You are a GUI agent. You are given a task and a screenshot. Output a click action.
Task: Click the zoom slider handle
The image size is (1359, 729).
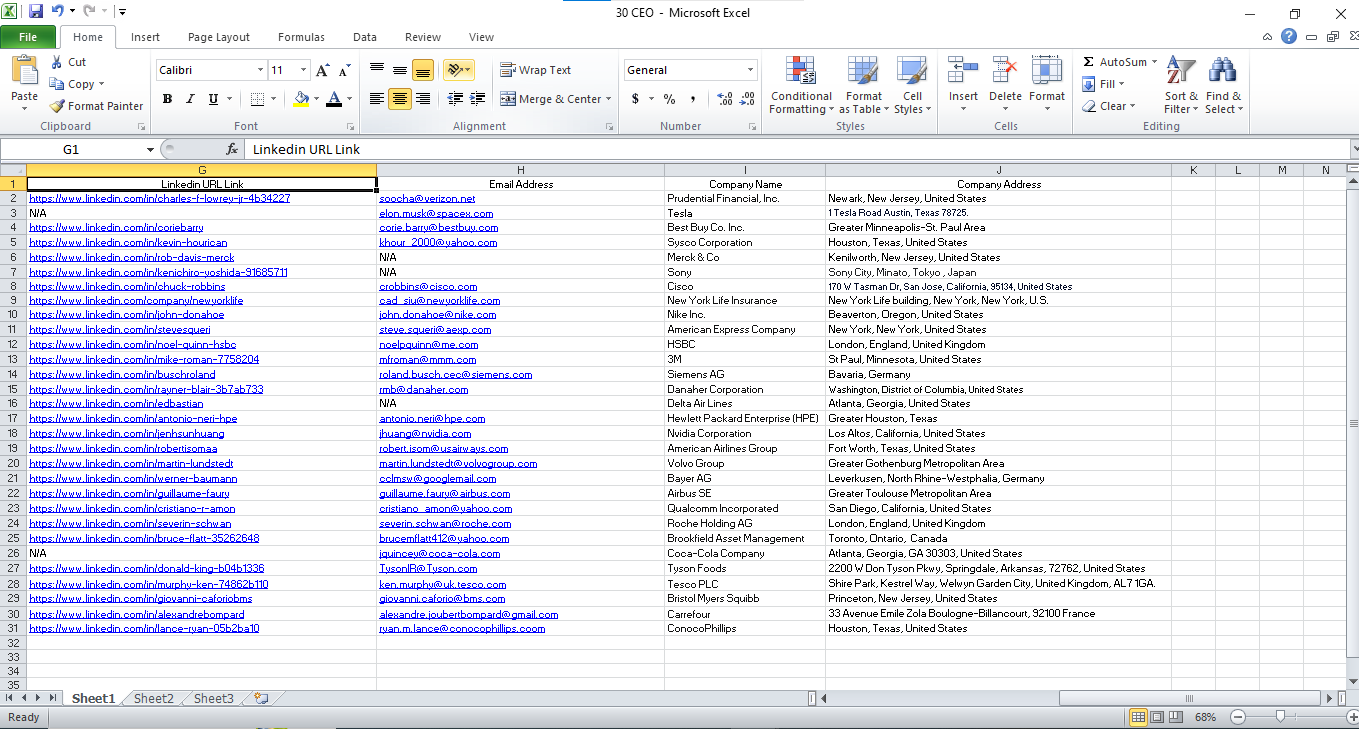point(1281,717)
